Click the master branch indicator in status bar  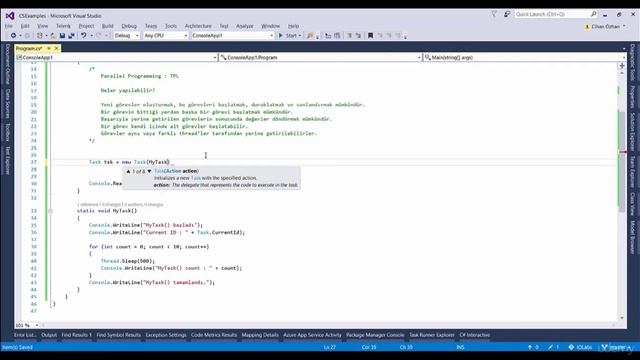616,347
